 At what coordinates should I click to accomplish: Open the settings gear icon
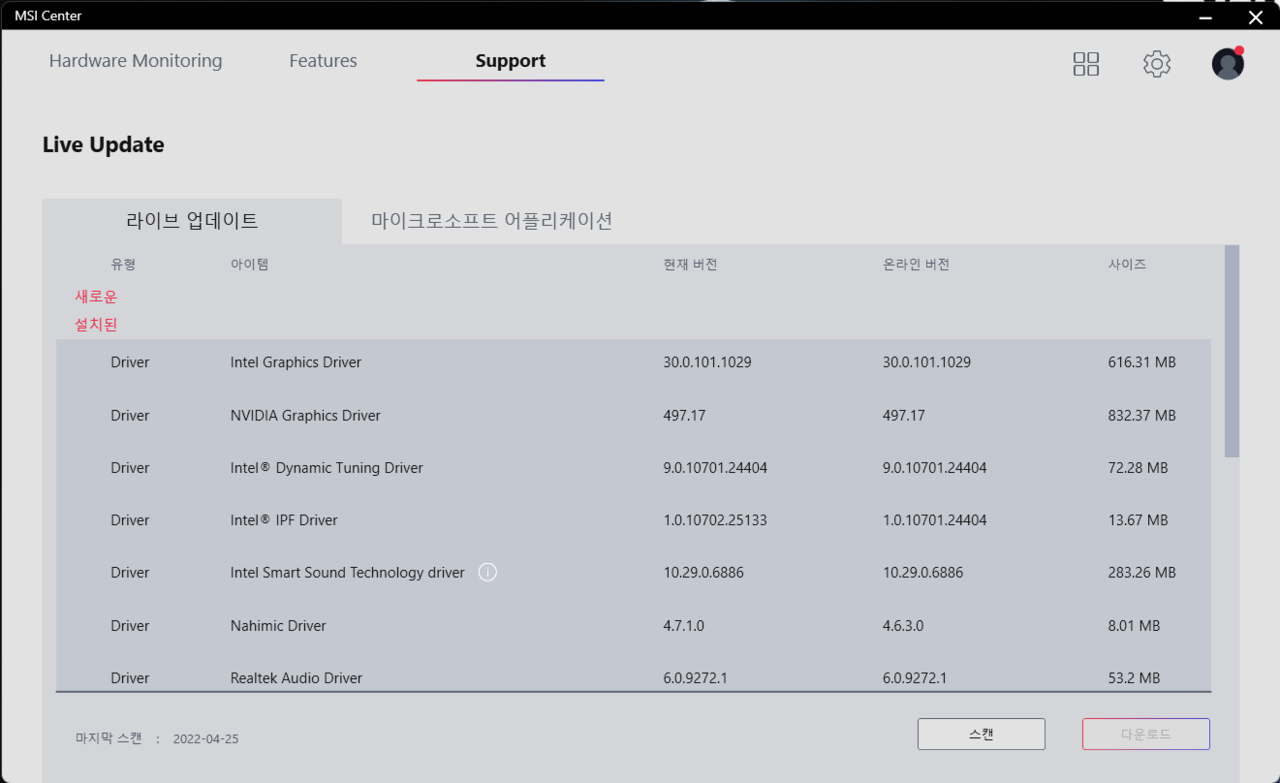(1157, 64)
